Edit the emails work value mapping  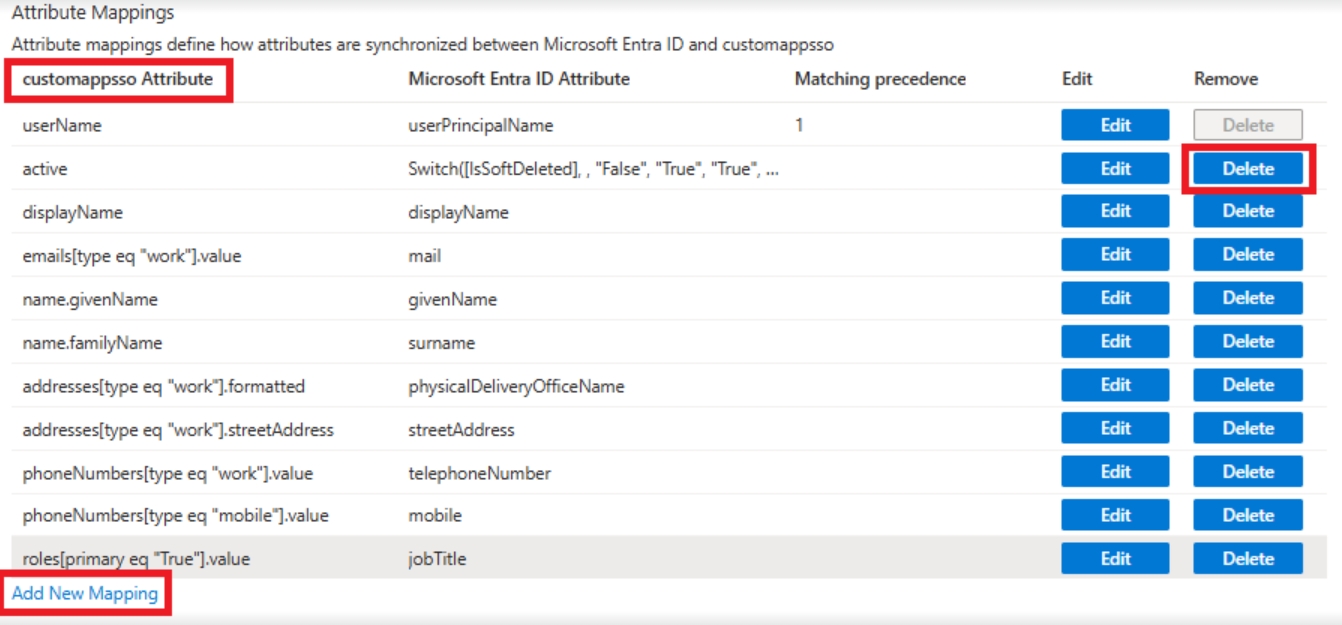(x=1115, y=254)
